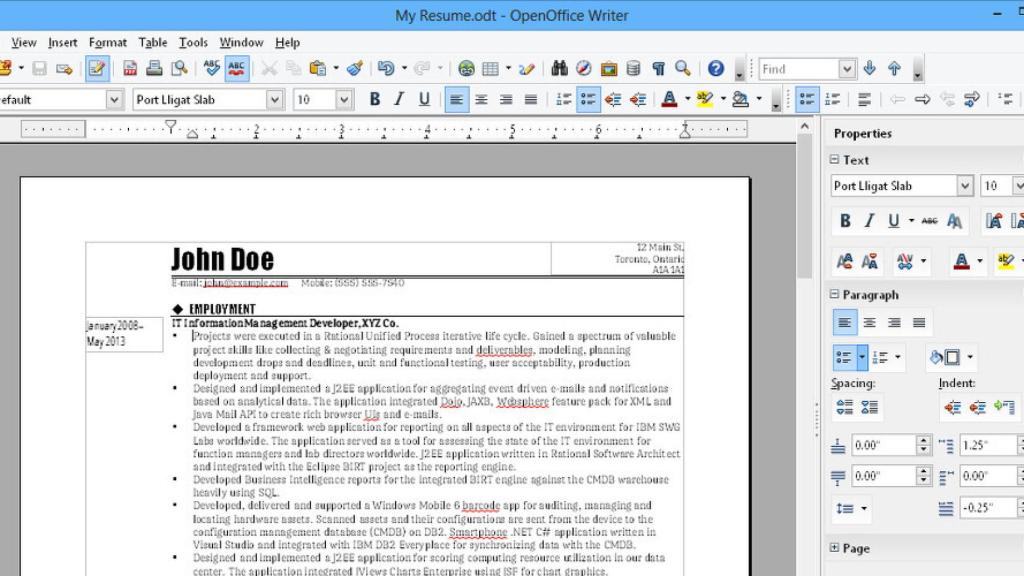1024x576 pixels.
Task: Select the Page Preview icon
Action: point(180,68)
